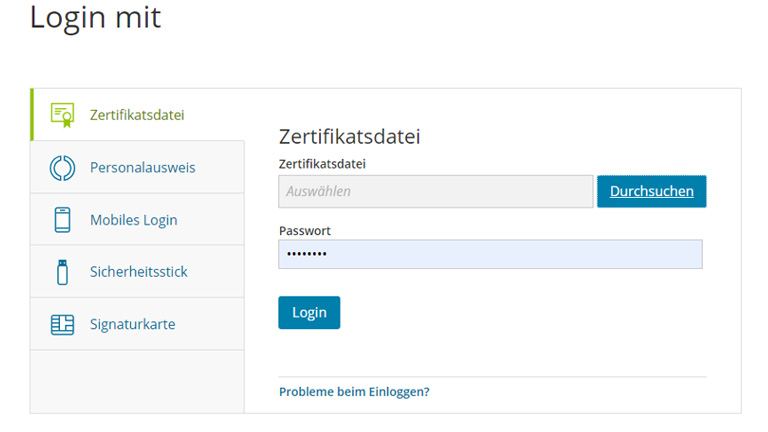The image size is (768, 432).
Task: Switch to the Signaturkarte tab
Action: tap(132, 324)
